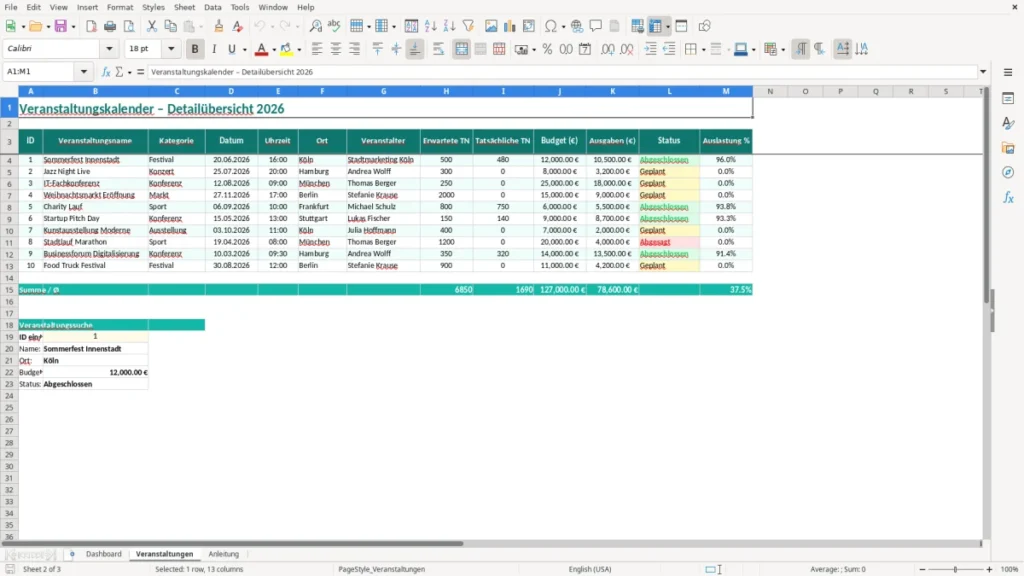Open the font size dropdown list
The height and width of the screenshot is (576, 1024).
pyautogui.click(x=171, y=49)
